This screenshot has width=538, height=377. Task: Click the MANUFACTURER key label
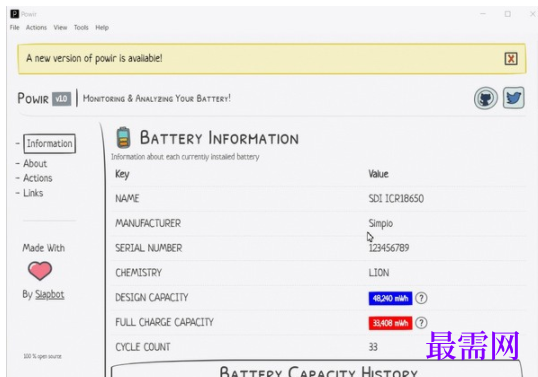148,223
